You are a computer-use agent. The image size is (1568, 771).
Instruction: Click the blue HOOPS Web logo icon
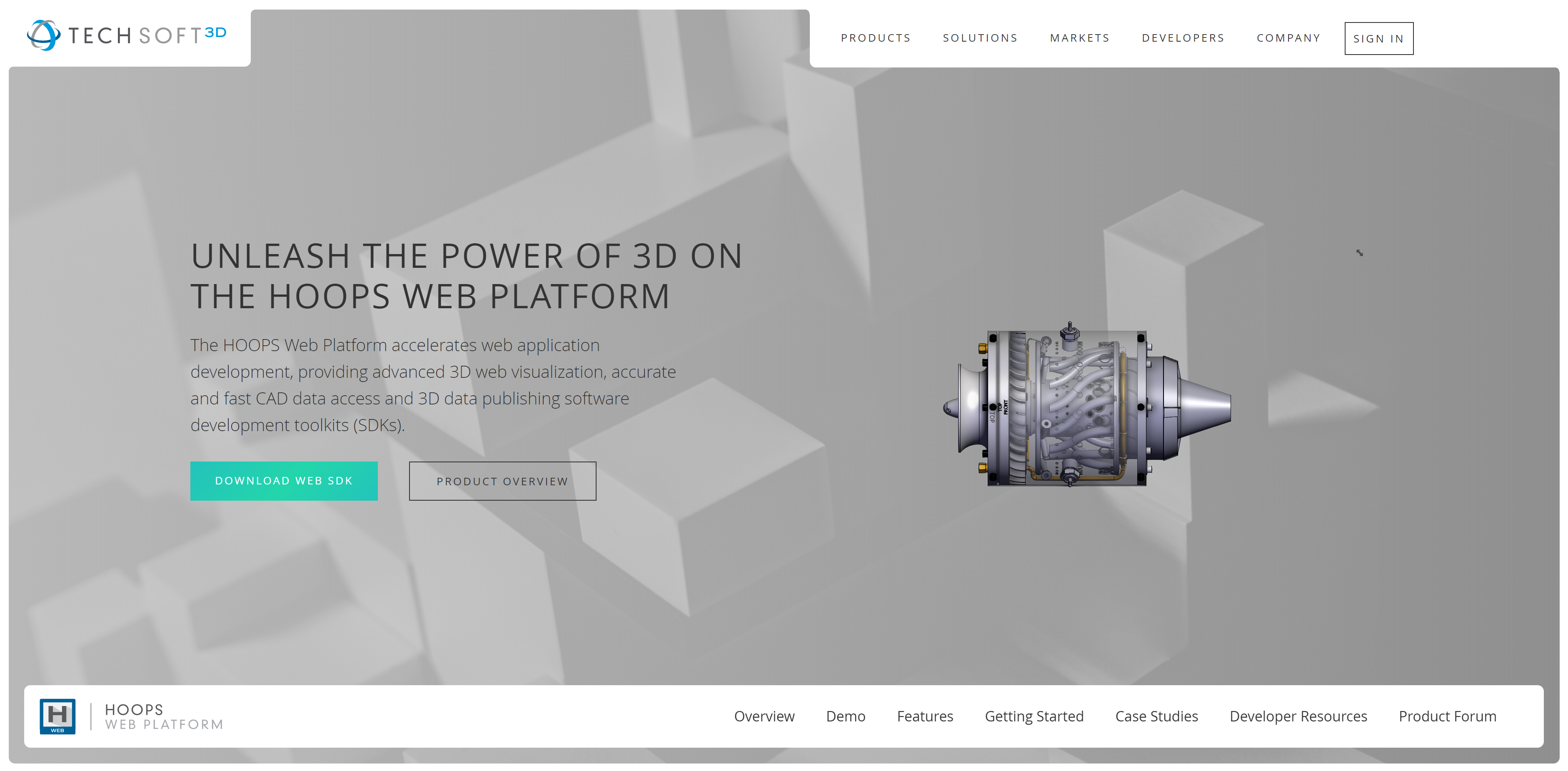pos(57,716)
